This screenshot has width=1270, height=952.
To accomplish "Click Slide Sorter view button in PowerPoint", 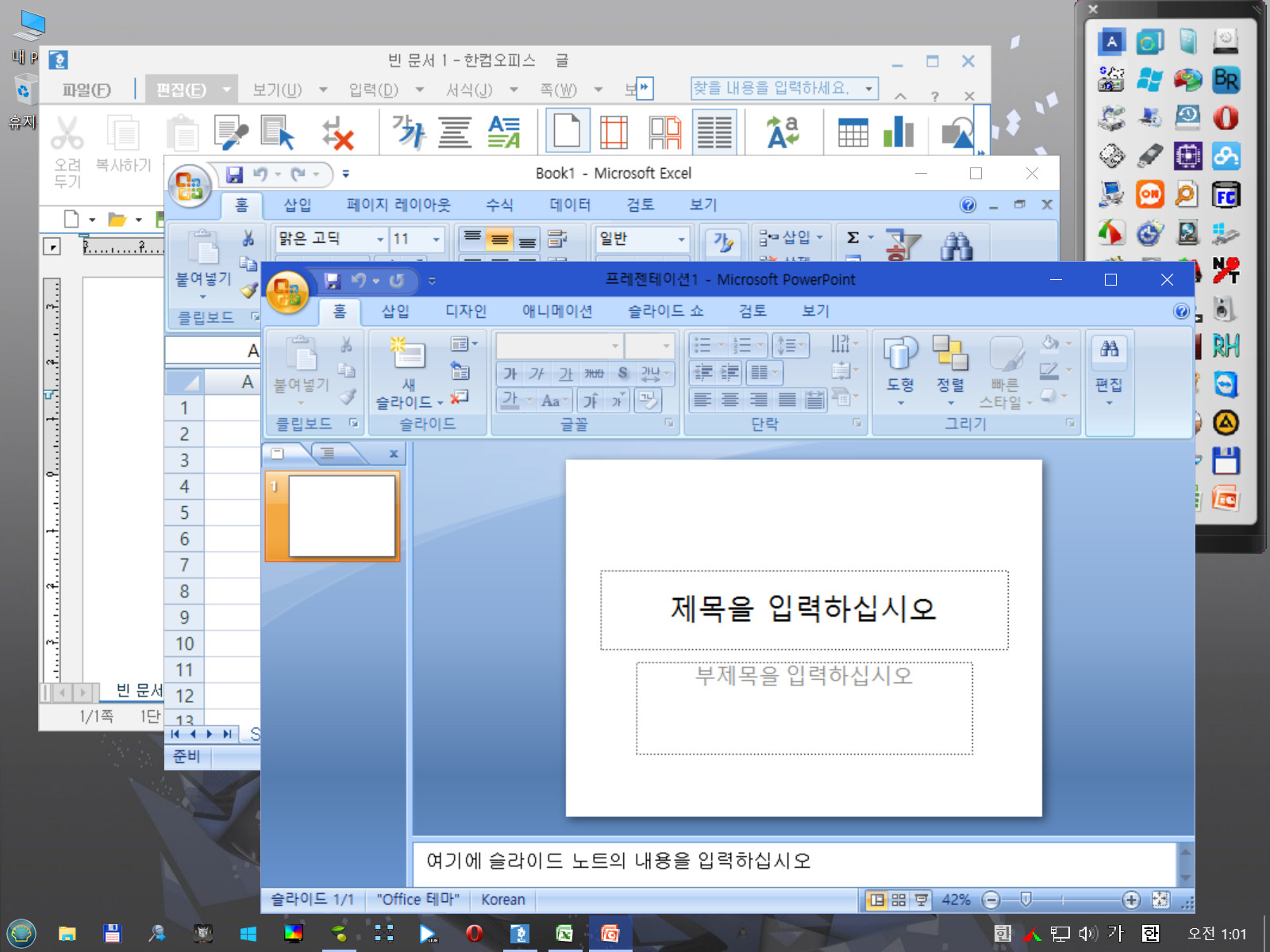I will tap(899, 900).
